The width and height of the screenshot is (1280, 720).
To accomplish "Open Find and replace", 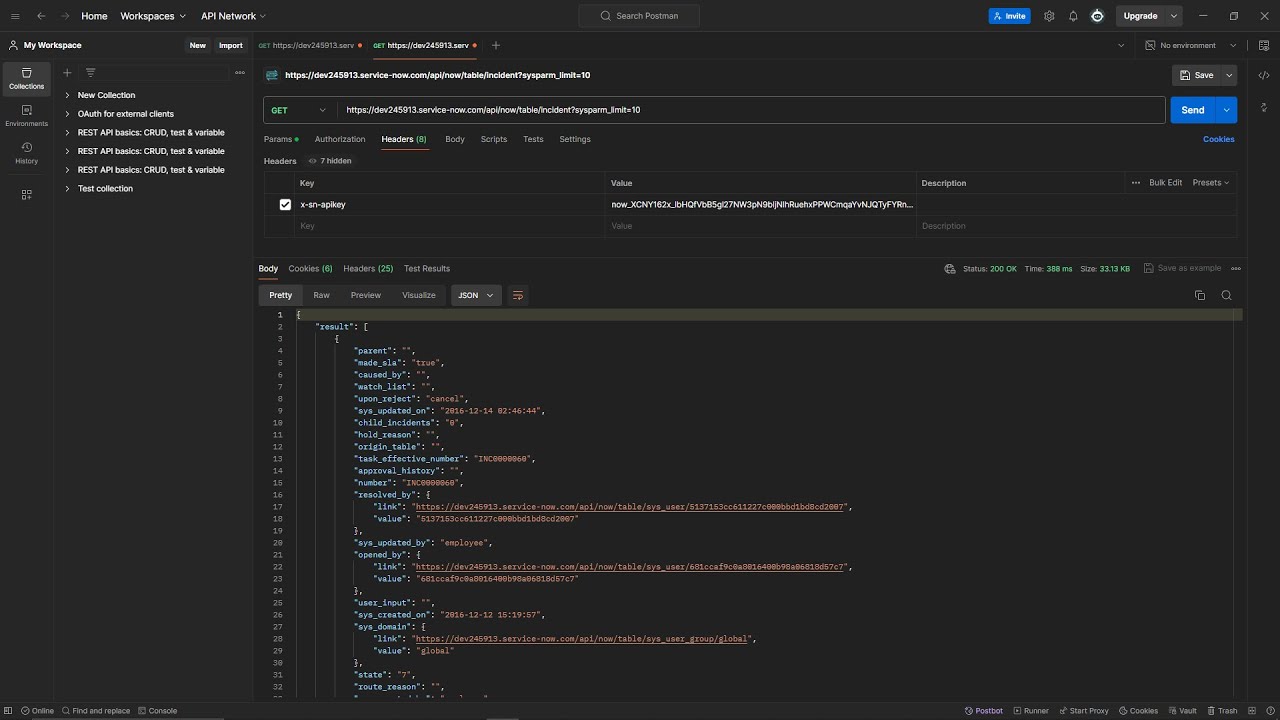I will pos(95,711).
